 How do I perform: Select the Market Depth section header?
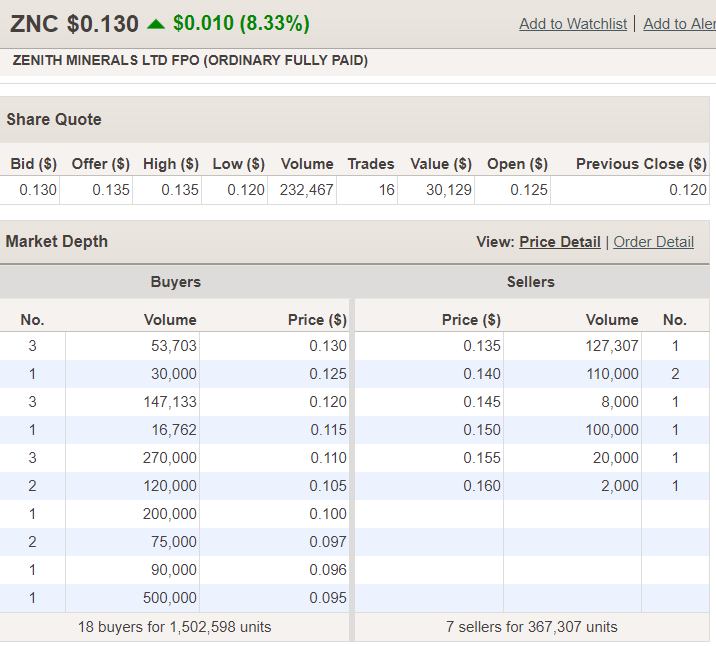(x=57, y=242)
